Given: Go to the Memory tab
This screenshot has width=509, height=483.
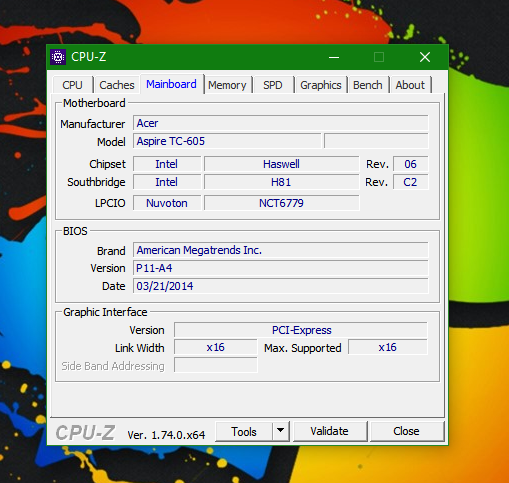Looking at the screenshot, I should coord(227,85).
